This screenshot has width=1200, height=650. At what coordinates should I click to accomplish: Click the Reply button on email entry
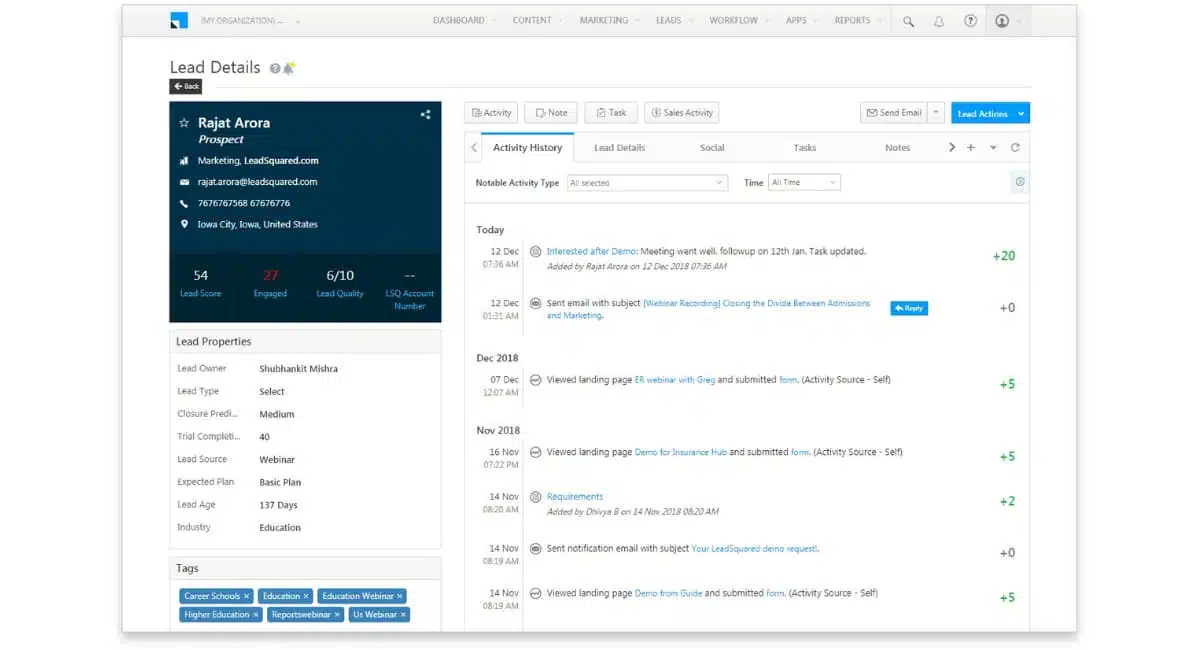[x=909, y=308]
